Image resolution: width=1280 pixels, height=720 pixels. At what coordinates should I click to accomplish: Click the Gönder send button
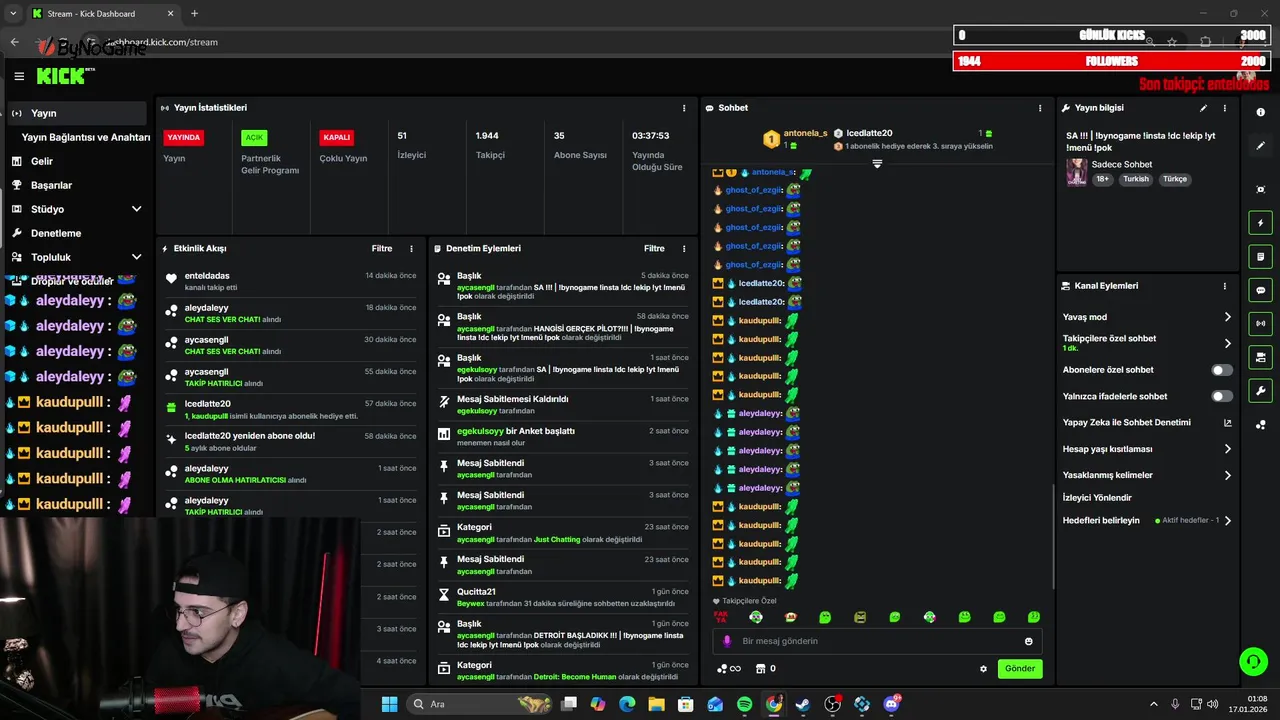(1020, 669)
